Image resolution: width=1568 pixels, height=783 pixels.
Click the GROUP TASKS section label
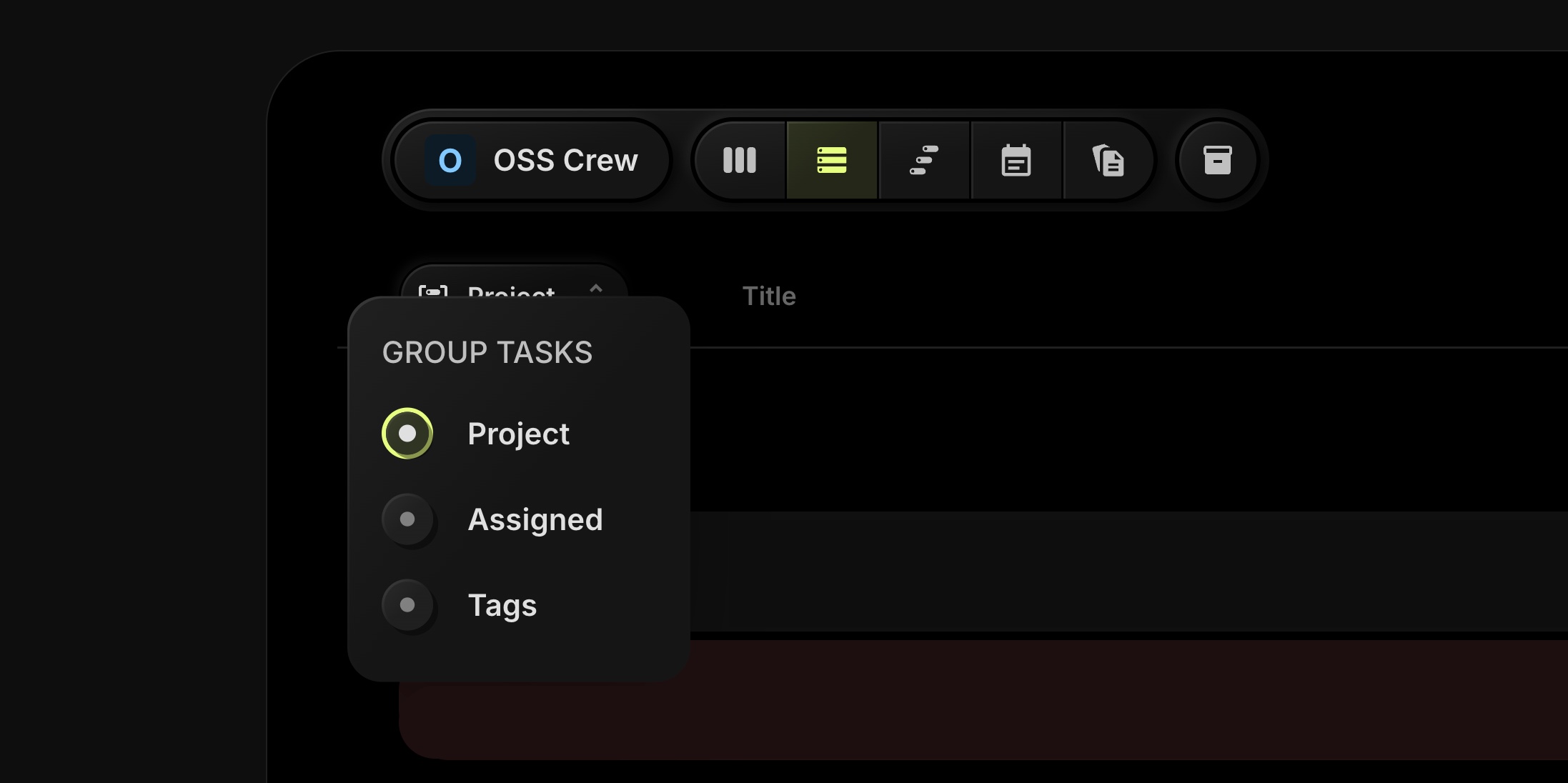pyautogui.click(x=487, y=351)
